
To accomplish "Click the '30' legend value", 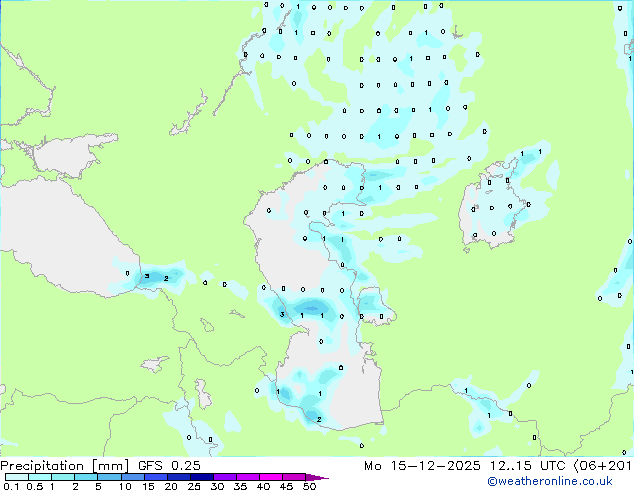I will 217,486.
